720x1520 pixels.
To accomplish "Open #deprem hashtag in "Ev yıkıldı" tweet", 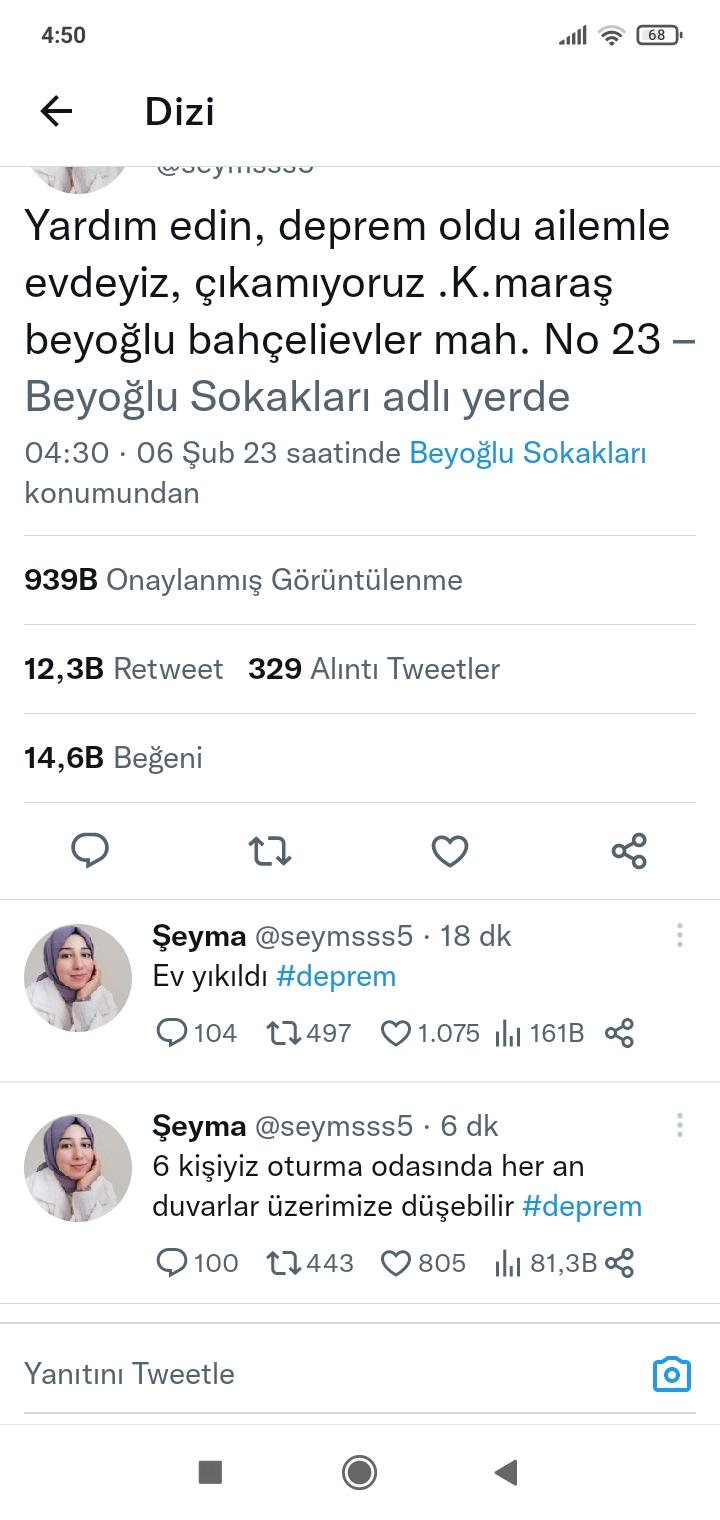I will click(x=336, y=976).
